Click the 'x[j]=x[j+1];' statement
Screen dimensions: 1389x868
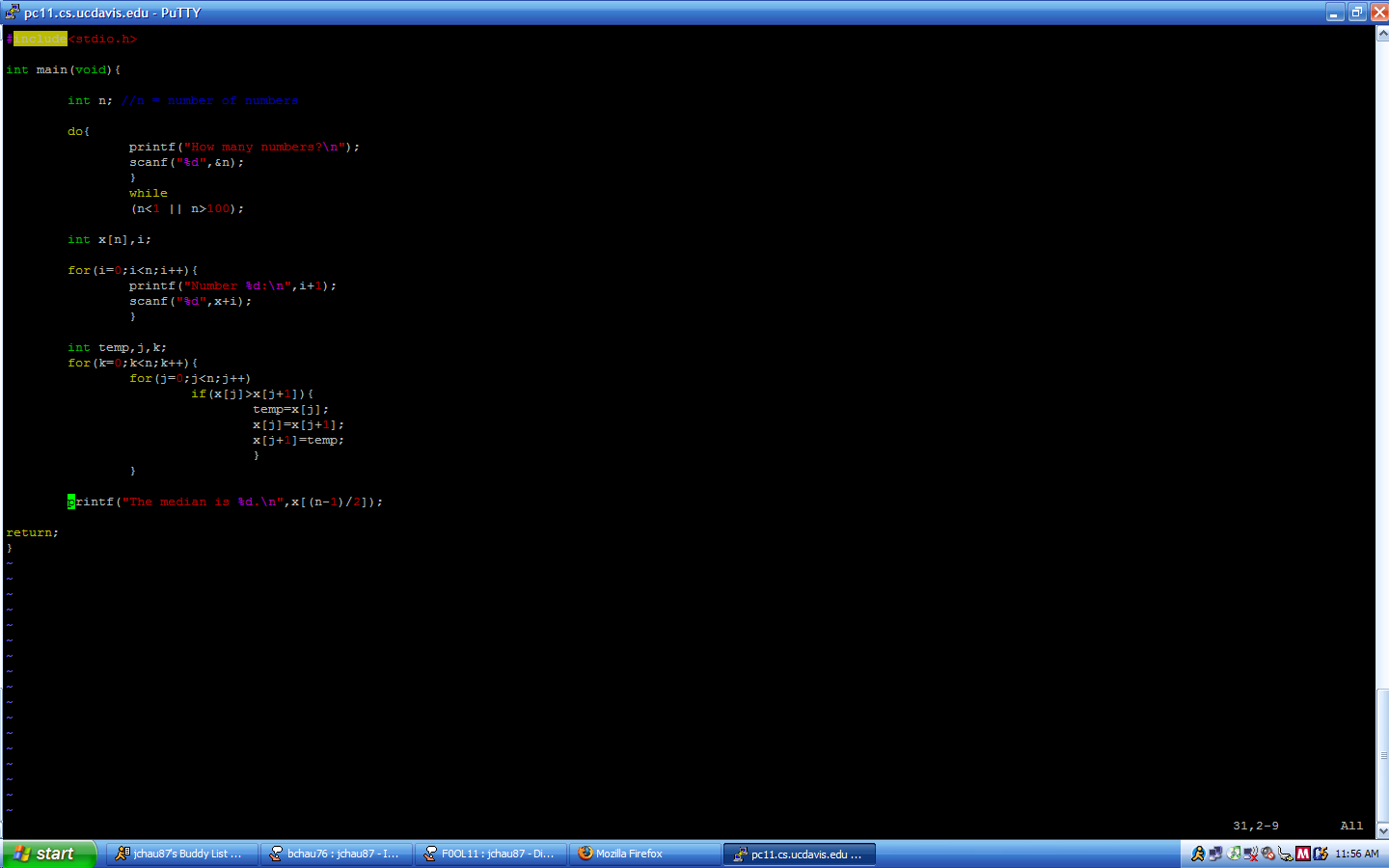pos(298,424)
